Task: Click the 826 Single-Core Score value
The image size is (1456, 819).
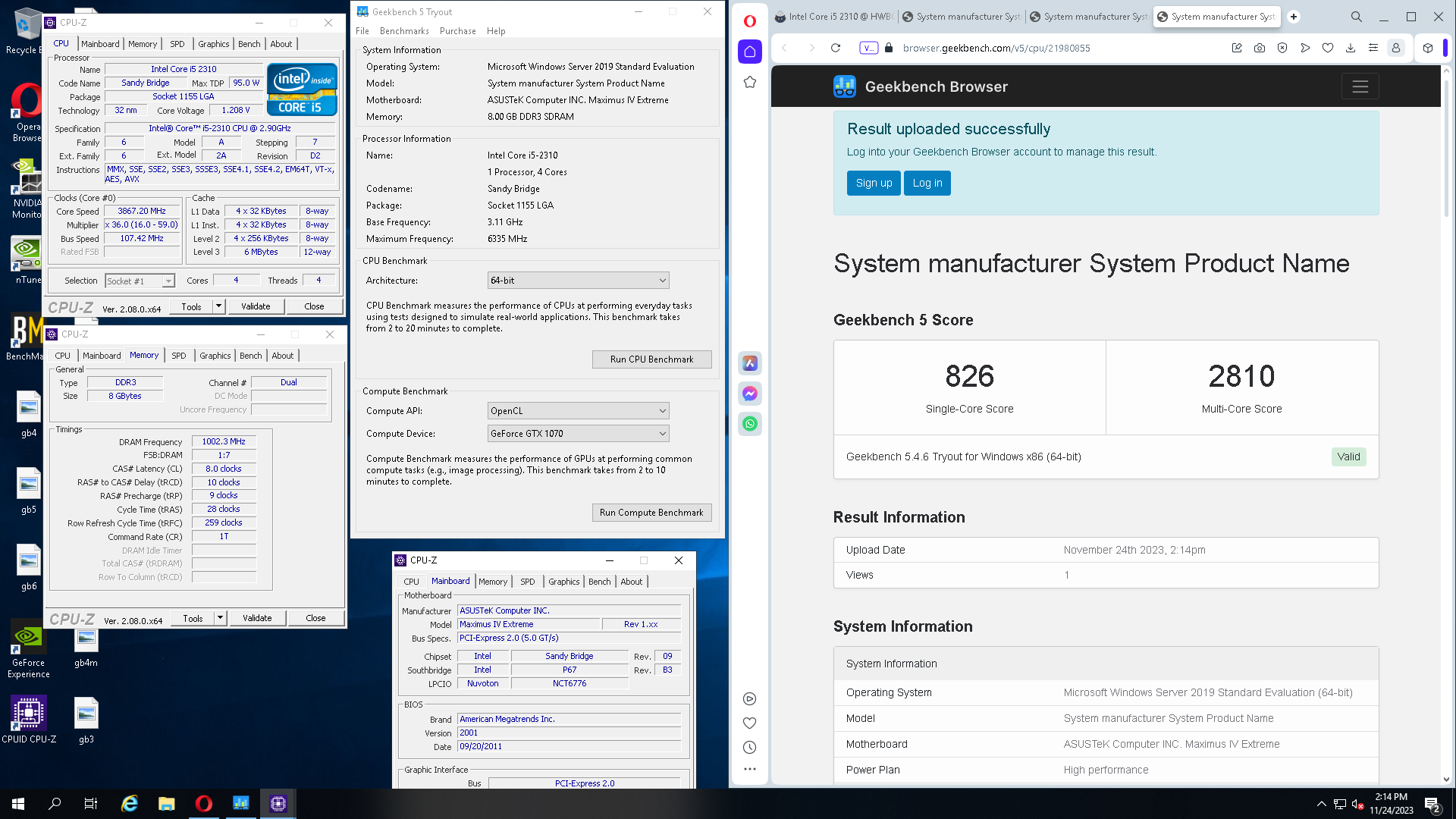Action: point(969,376)
